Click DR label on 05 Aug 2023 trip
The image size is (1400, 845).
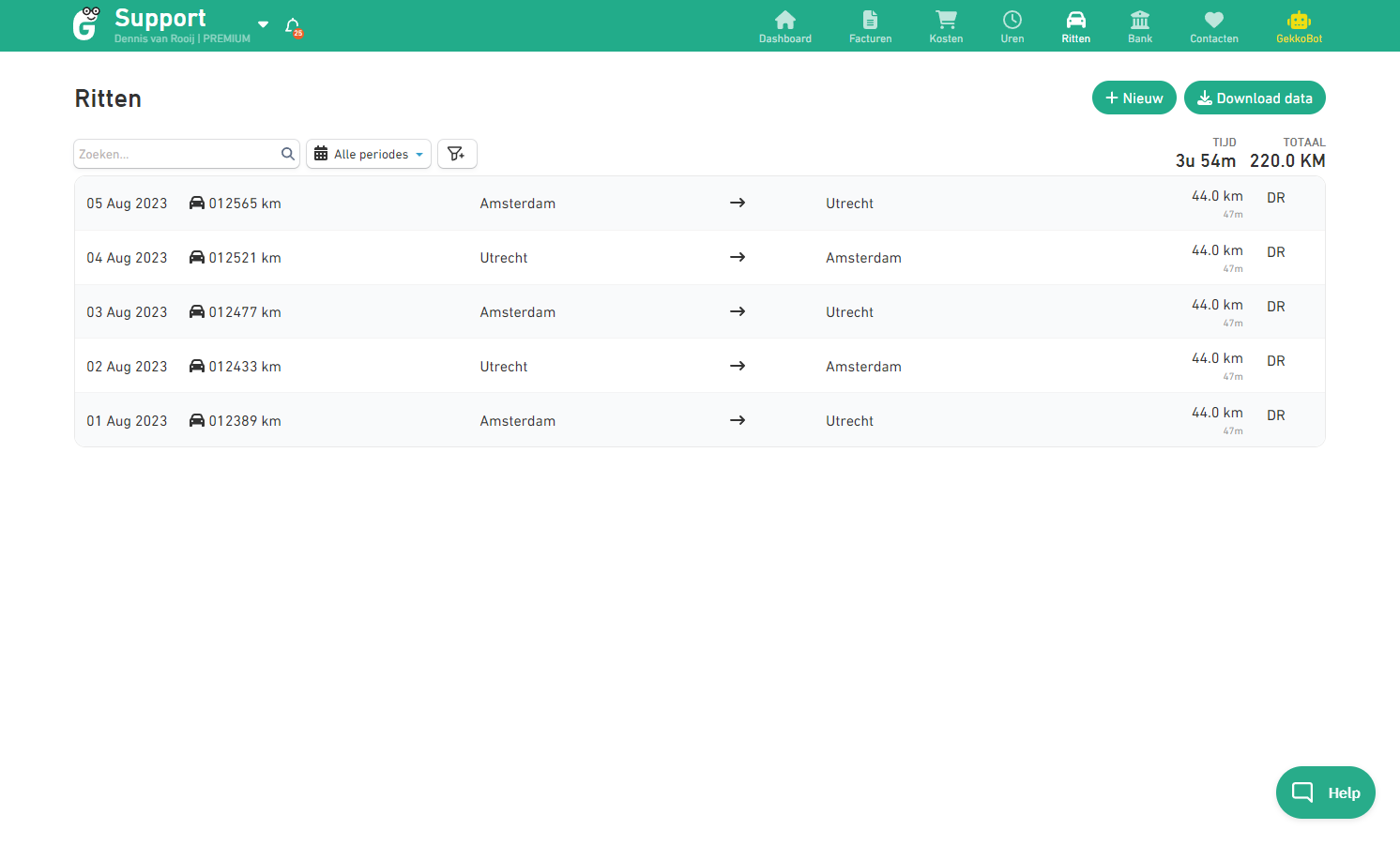(1276, 198)
